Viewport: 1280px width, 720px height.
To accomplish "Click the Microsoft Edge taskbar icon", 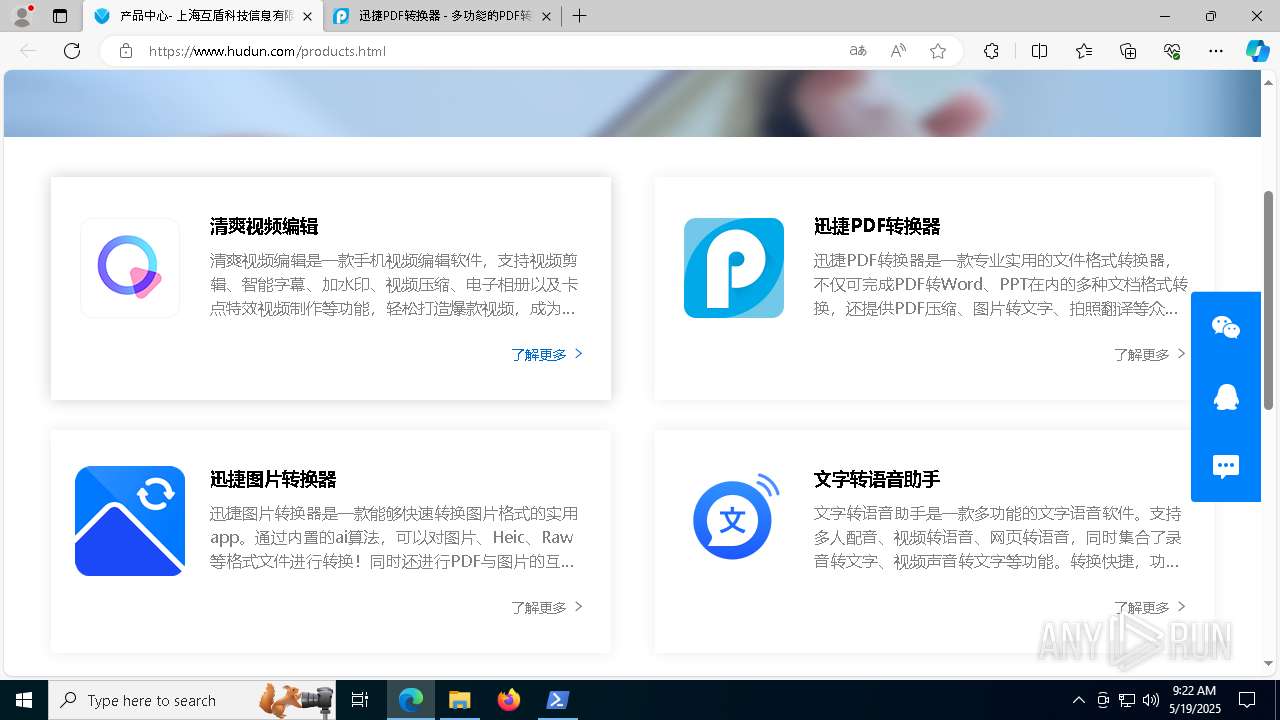I will tap(411, 700).
